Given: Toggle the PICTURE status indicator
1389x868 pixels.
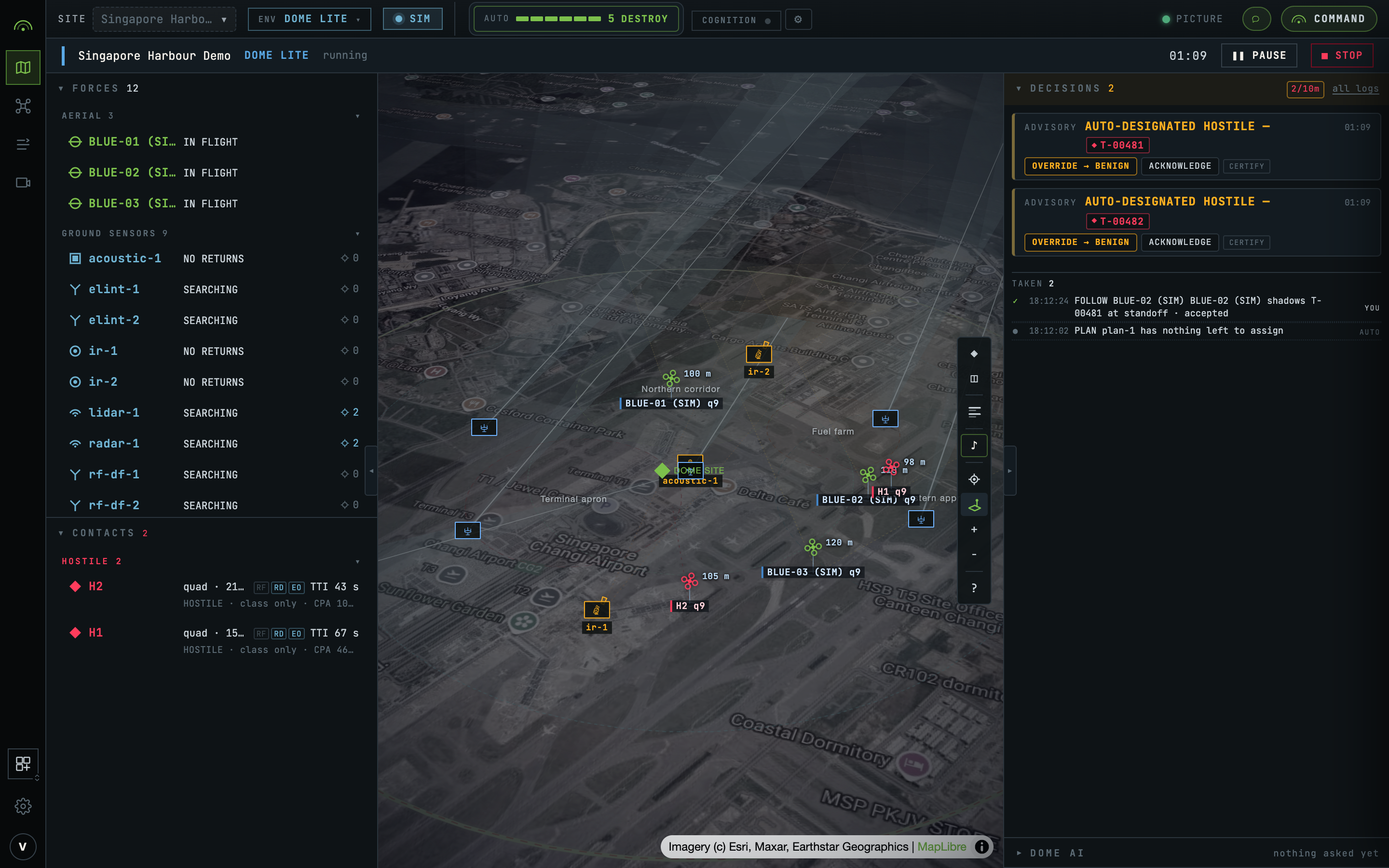Looking at the screenshot, I should pos(1192,19).
